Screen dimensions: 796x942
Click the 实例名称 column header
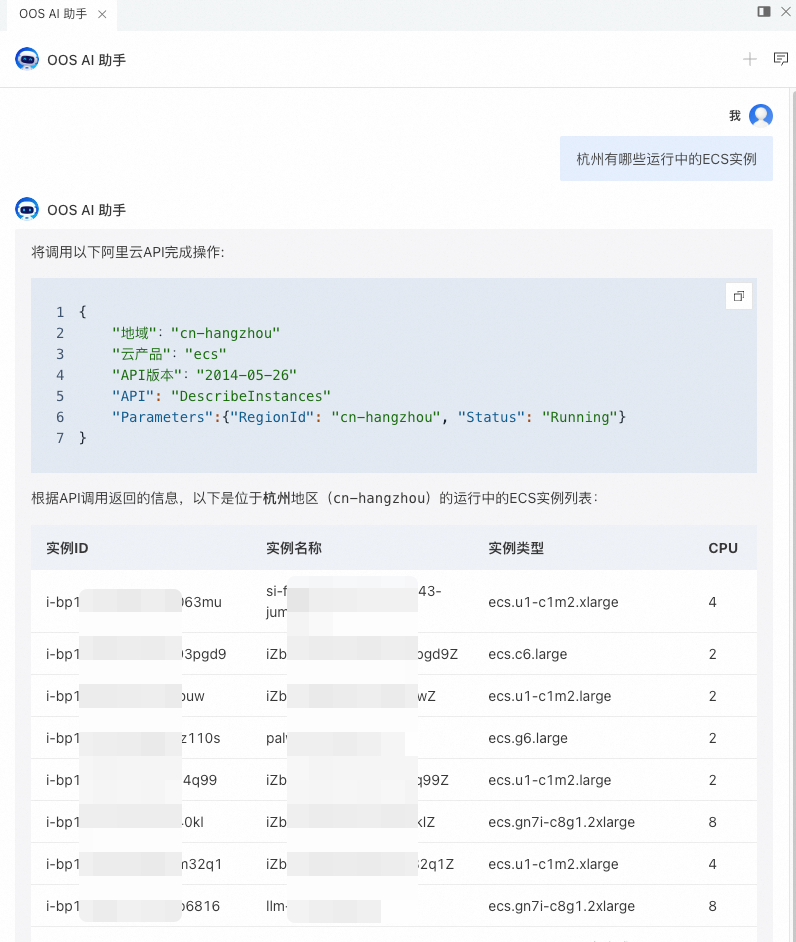click(x=294, y=548)
